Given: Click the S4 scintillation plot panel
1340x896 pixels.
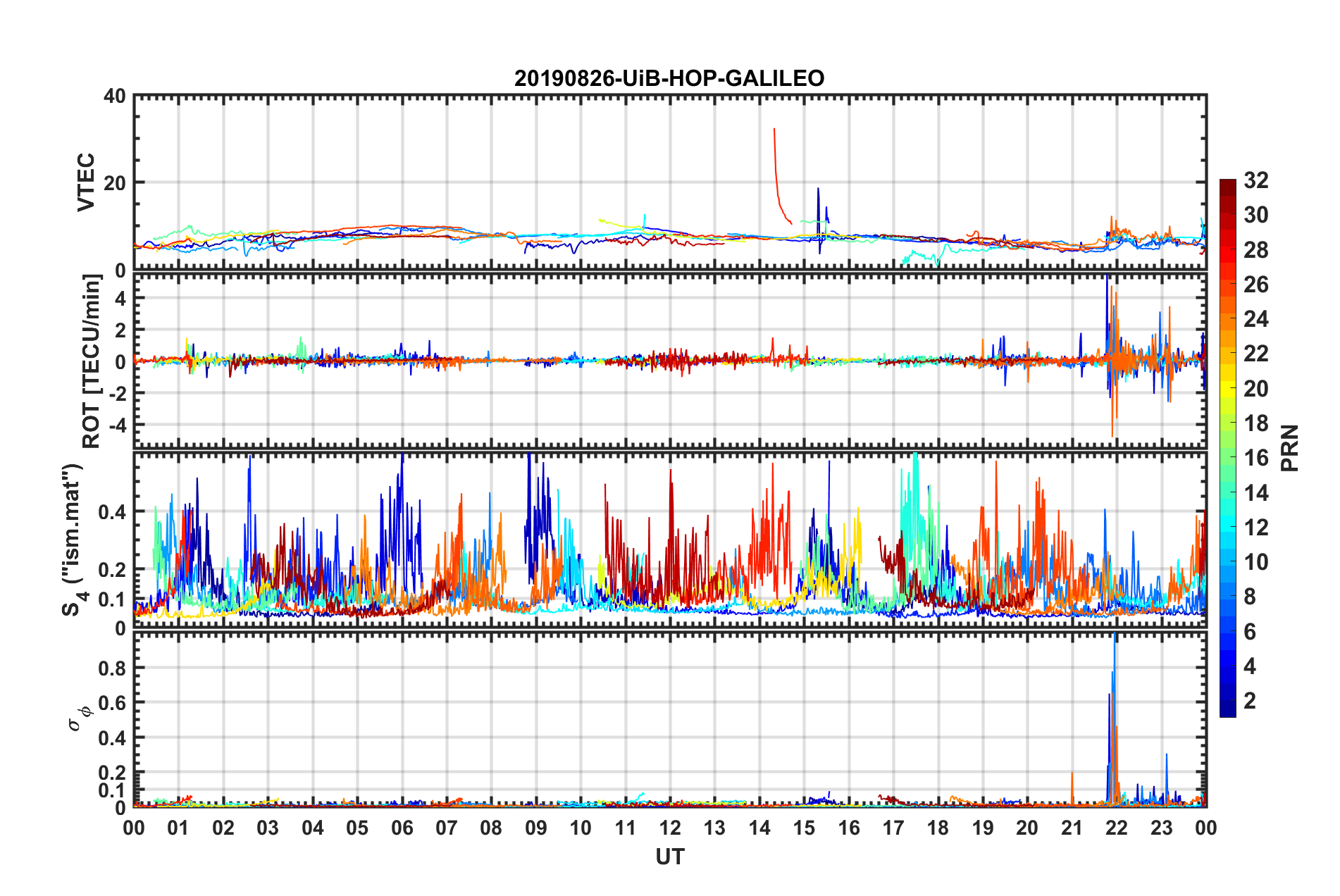Looking at the screenshot, I should (670, 540).
